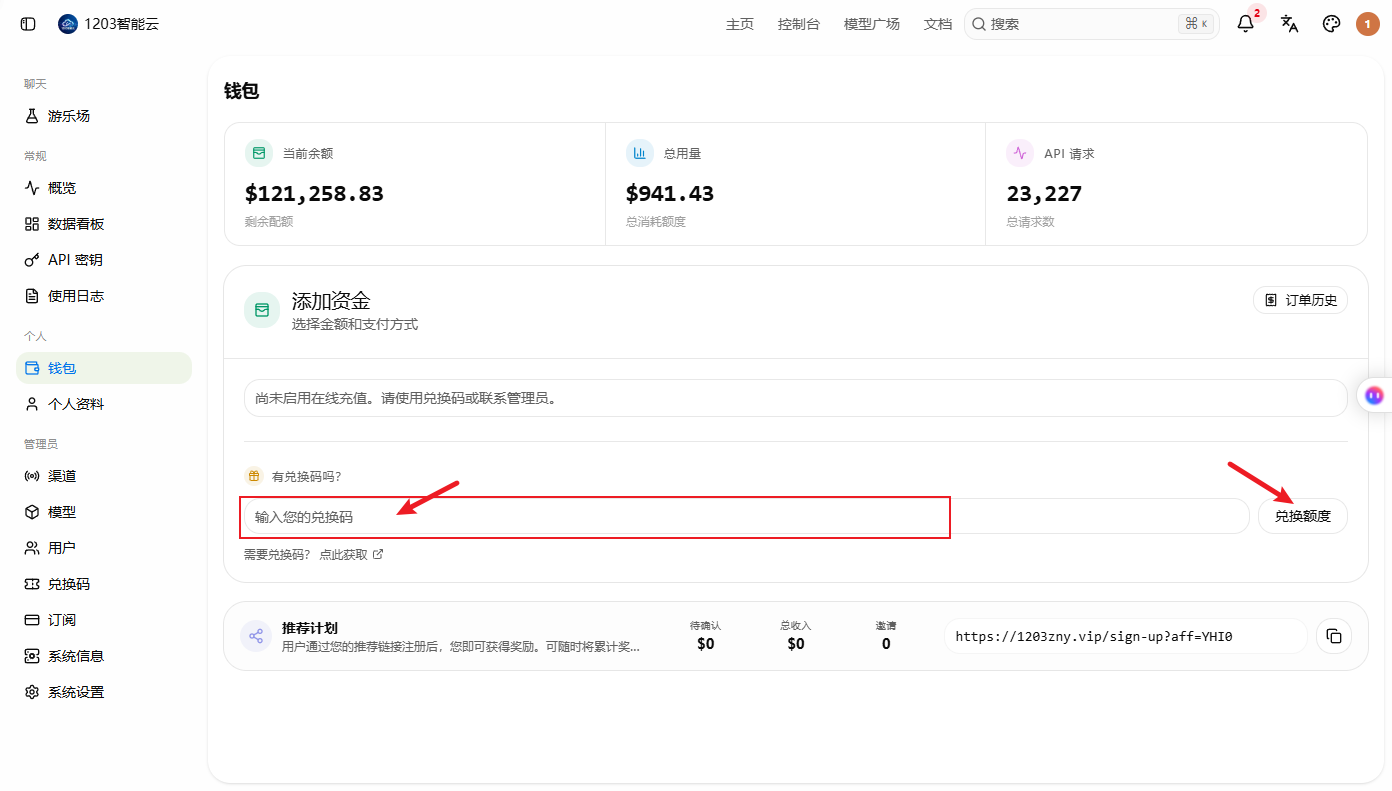Open 系统设置 in the sidebar
Viewport: 1392px width, 791px height.
104,692
